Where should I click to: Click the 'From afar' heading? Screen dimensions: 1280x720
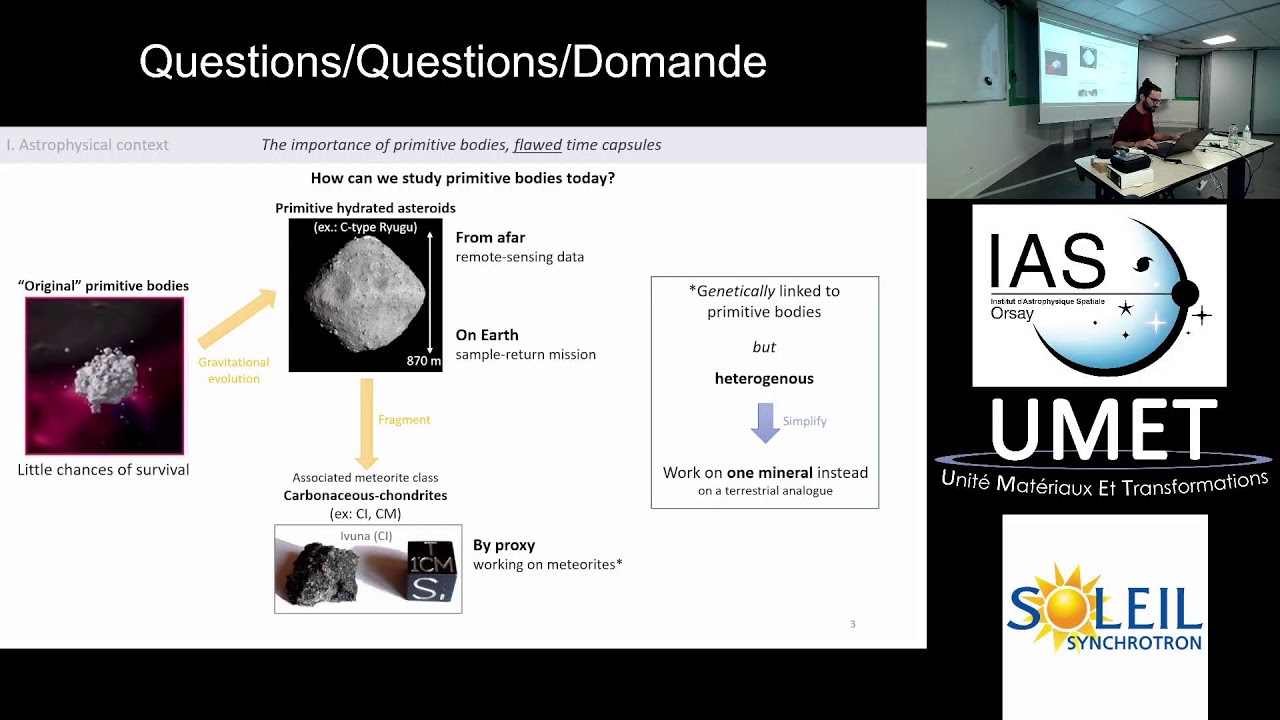490,238
